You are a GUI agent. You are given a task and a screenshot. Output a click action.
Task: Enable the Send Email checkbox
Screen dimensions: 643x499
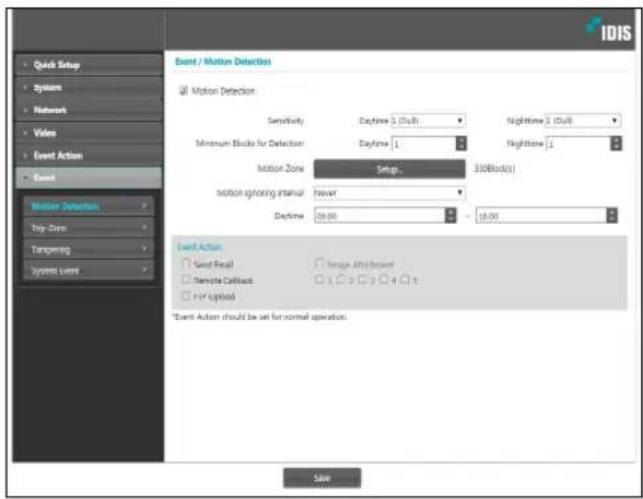(186, 263)
